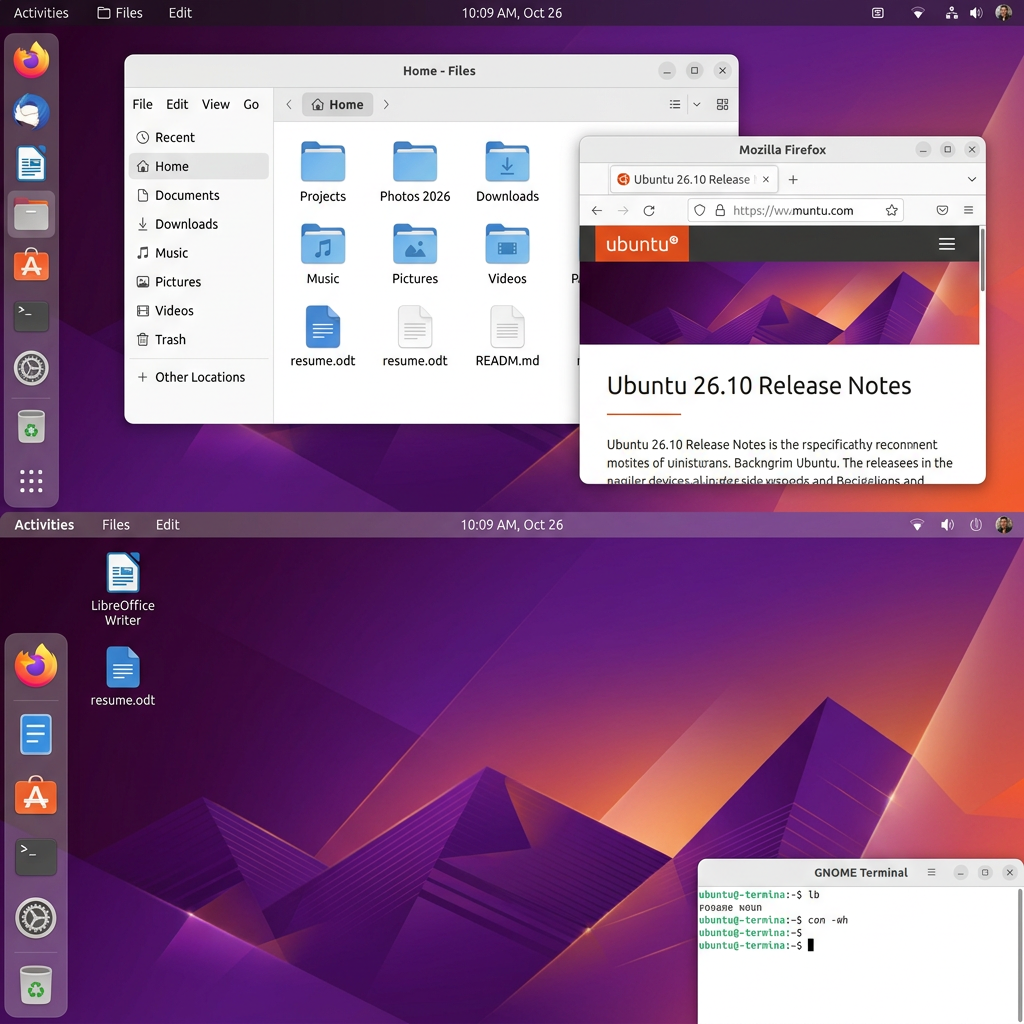The width and height of the screenshot is (1024, 1024).
Task: Select the Photos 2026 folder icon
Action: click(415, 161)
